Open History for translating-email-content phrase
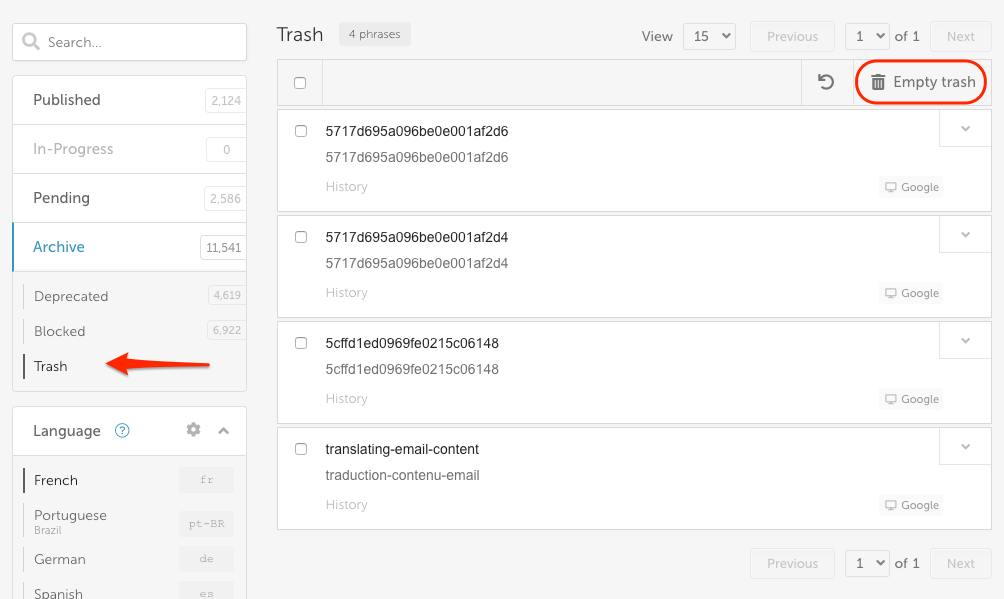 pos(346,505)
